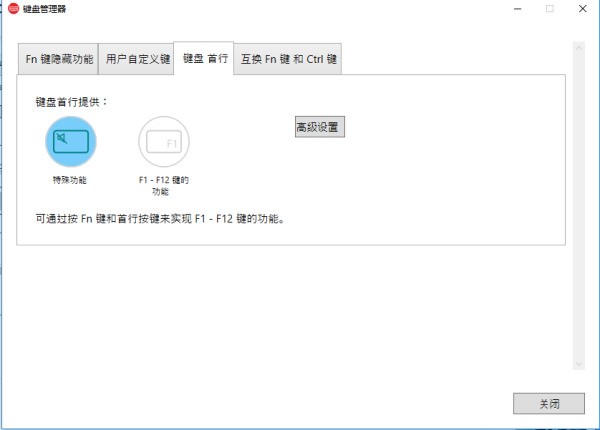Click the 可通过按 Fn 键 description text
The width and height of the screenshot is (600, 430).
pyautogui.click(x=160, y=219)
